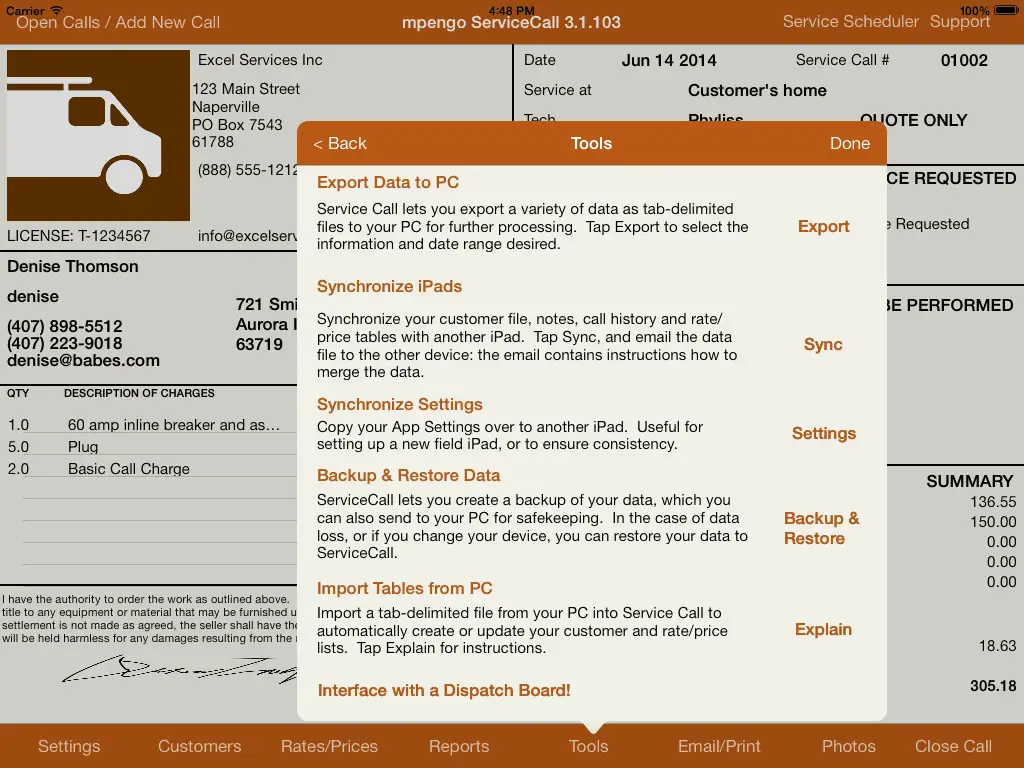Tap the Support link in top bar
1024x768 pixels.
point(960,22)
